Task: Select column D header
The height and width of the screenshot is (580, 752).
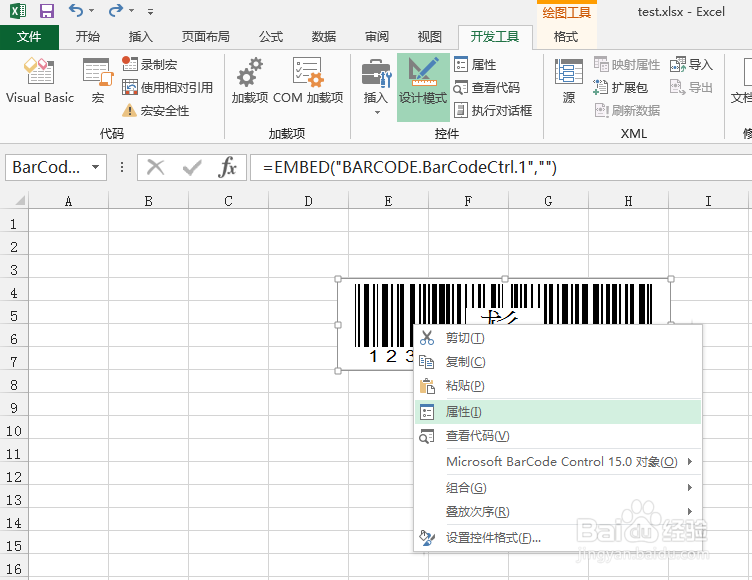Action: click(x=308, y=201)
